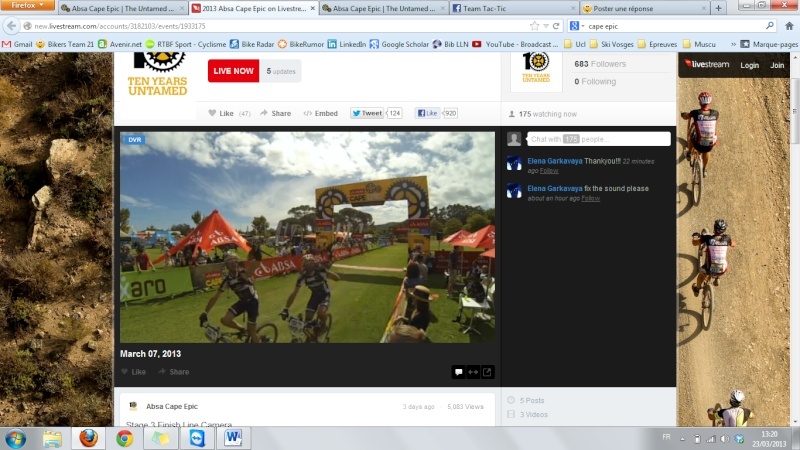Expand the Ucl bookmarks folder
Viewport: 800px width, 450px height.
coord(574,44)
